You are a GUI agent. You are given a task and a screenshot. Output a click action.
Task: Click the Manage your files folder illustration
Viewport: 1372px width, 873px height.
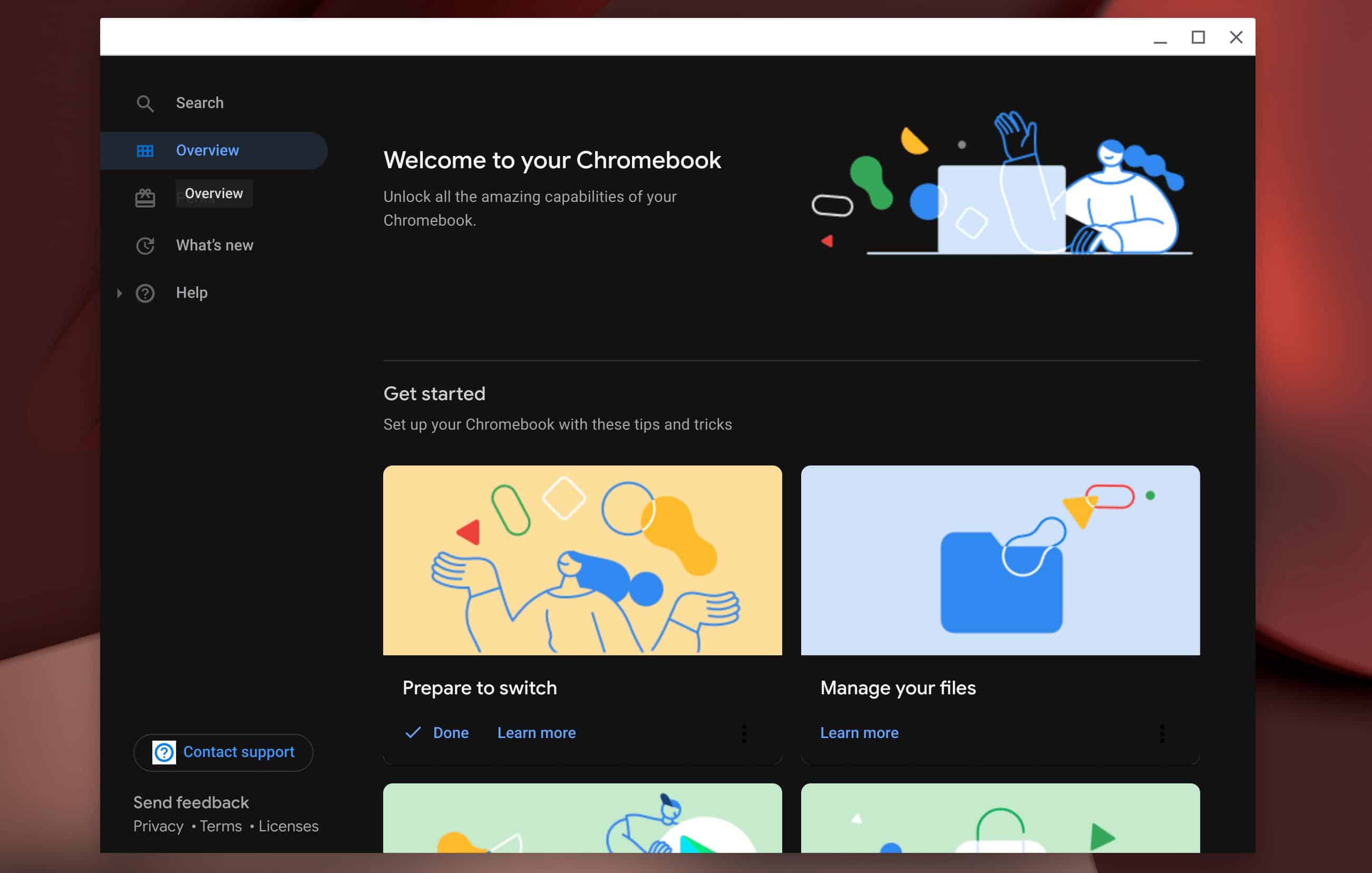click(1000, 560)
